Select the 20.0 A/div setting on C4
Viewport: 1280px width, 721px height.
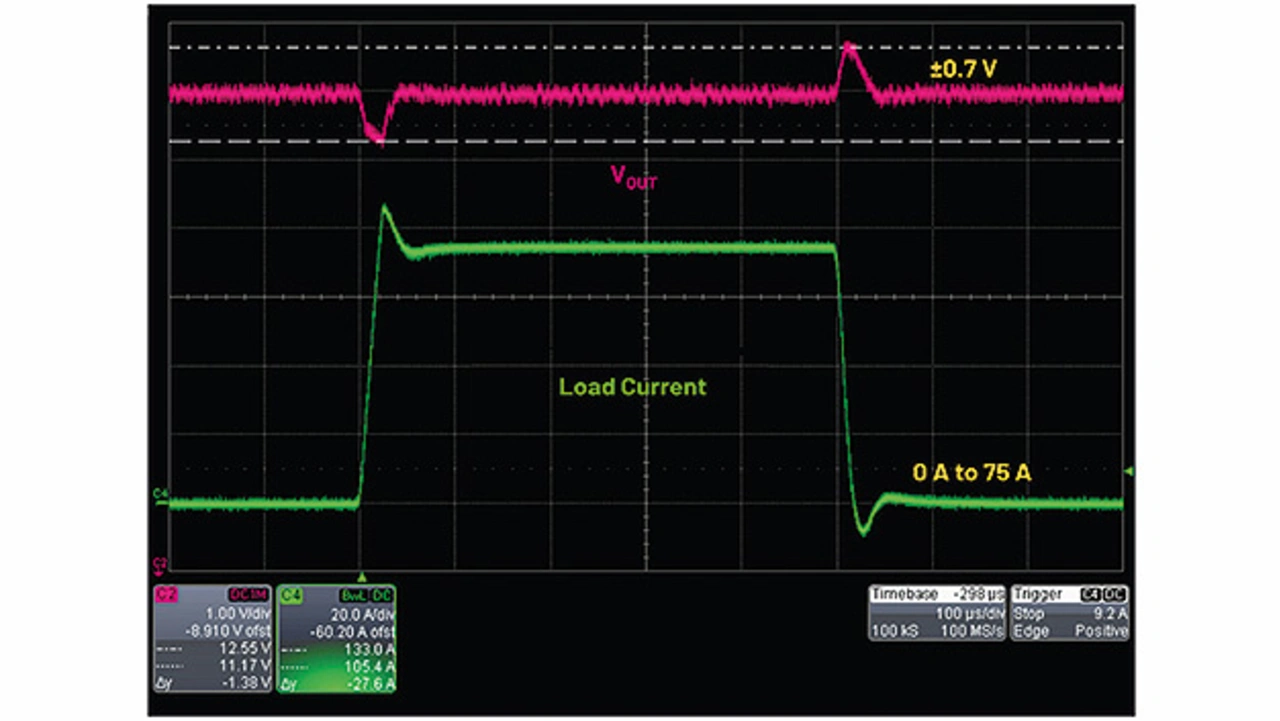point(361,613)
